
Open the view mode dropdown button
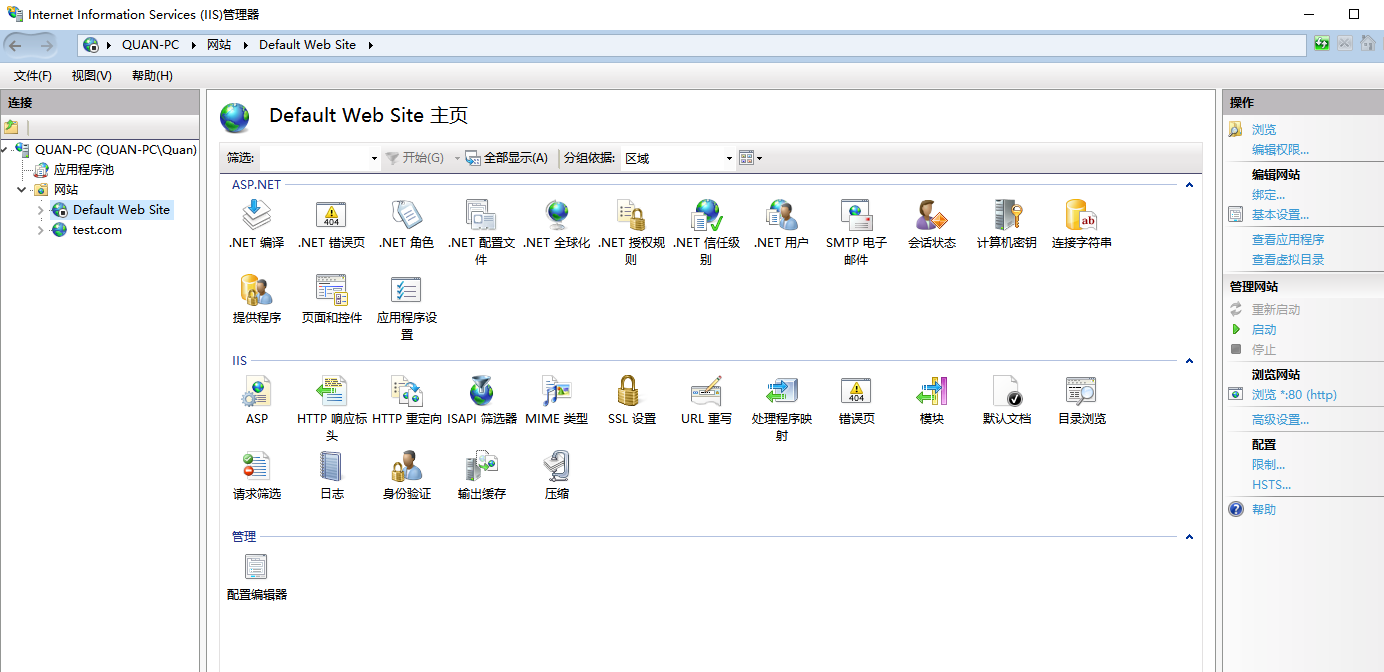(x=750, y=158)
